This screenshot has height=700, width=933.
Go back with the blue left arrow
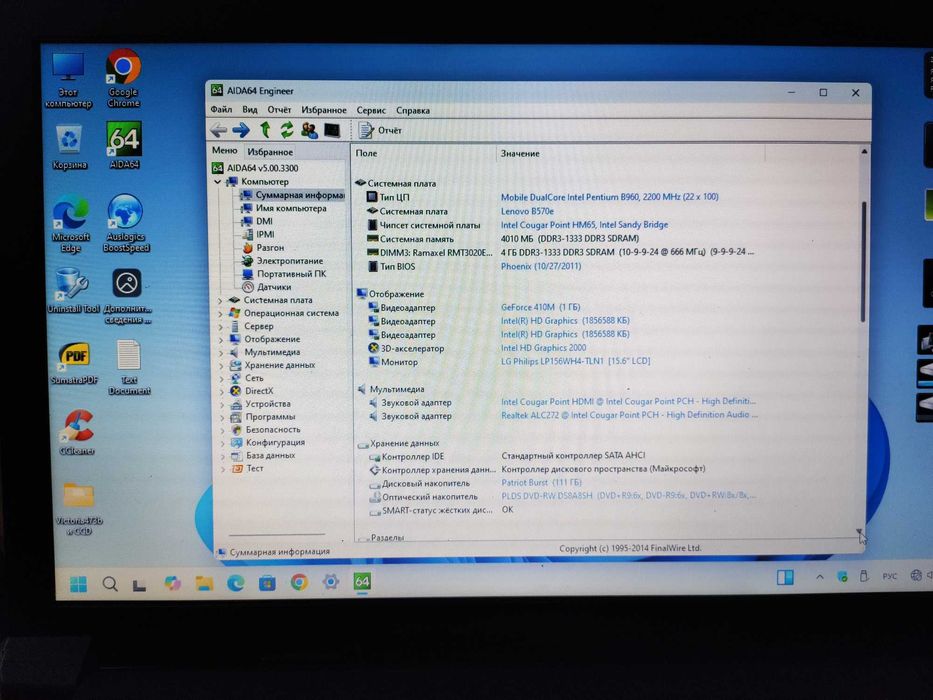(x=218, y=130)
